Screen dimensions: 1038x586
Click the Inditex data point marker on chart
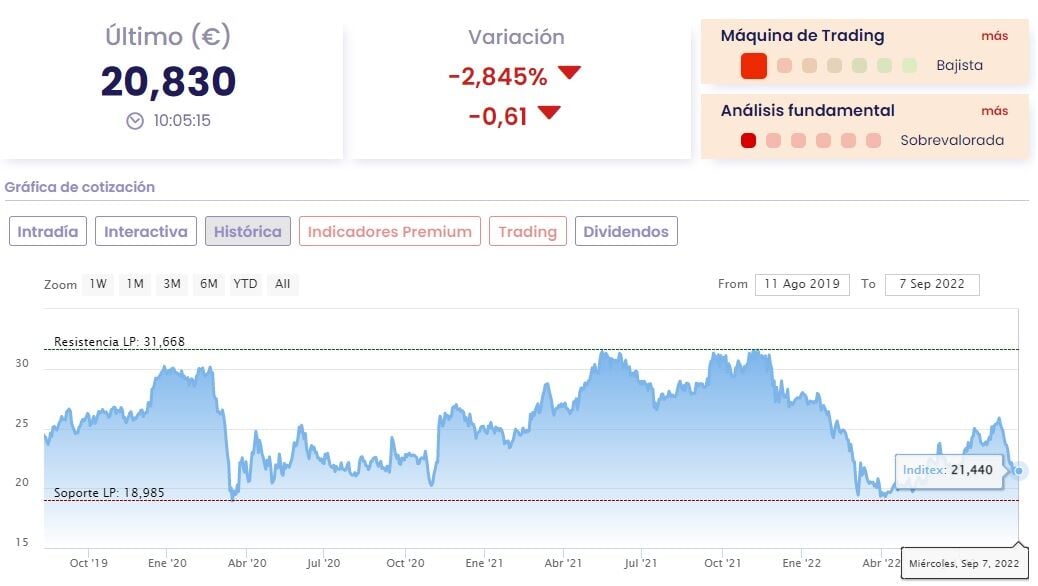[1019, 471]
